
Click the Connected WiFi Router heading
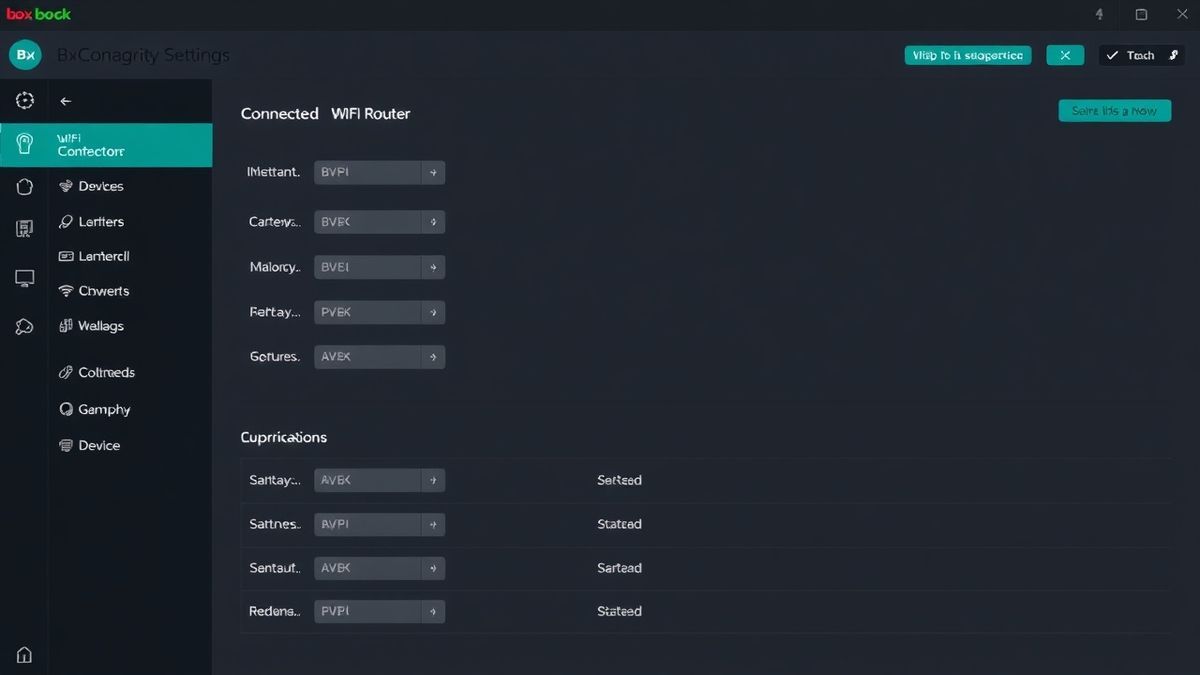click(326, 114)
